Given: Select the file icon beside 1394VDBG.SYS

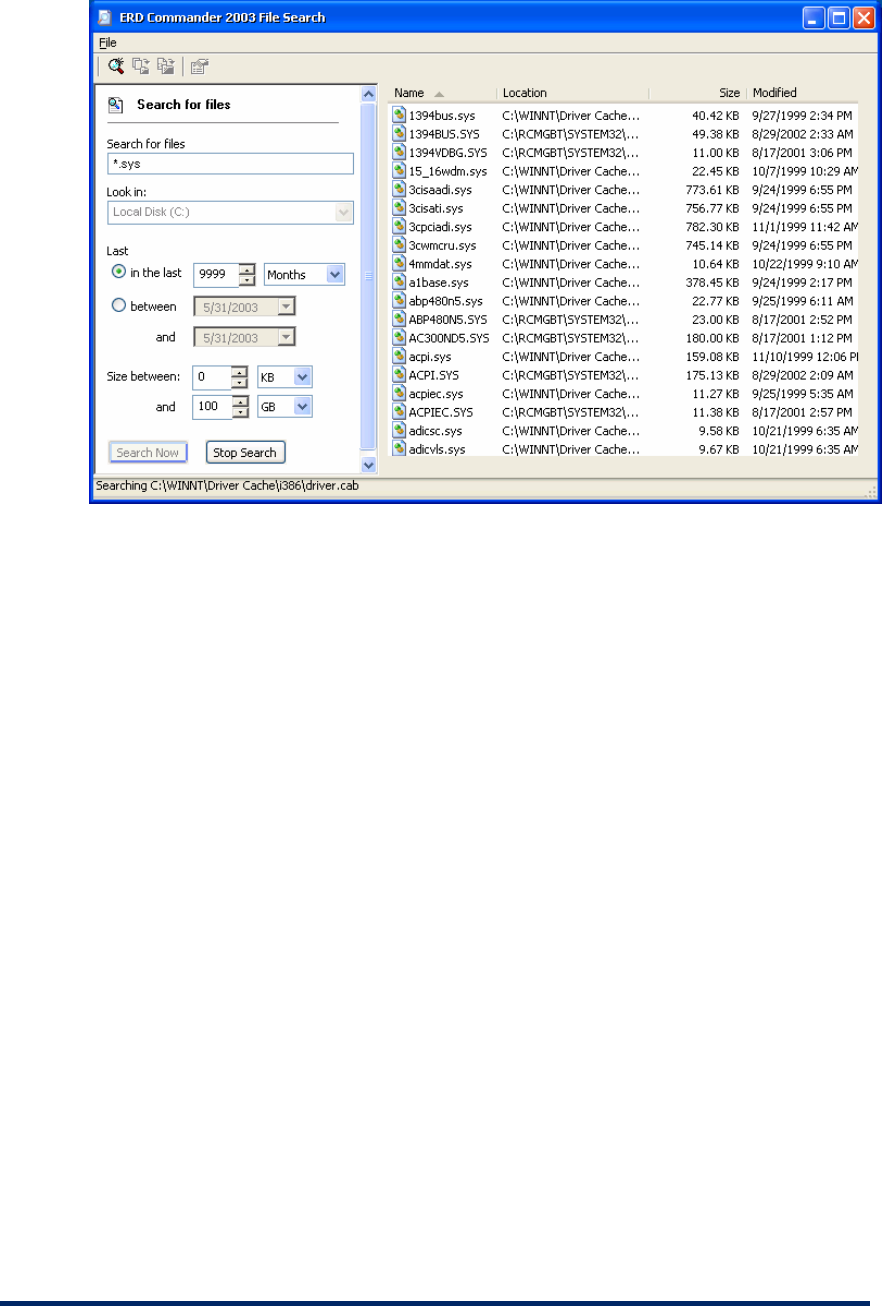Looking at the screenshot, I should 399,153.
